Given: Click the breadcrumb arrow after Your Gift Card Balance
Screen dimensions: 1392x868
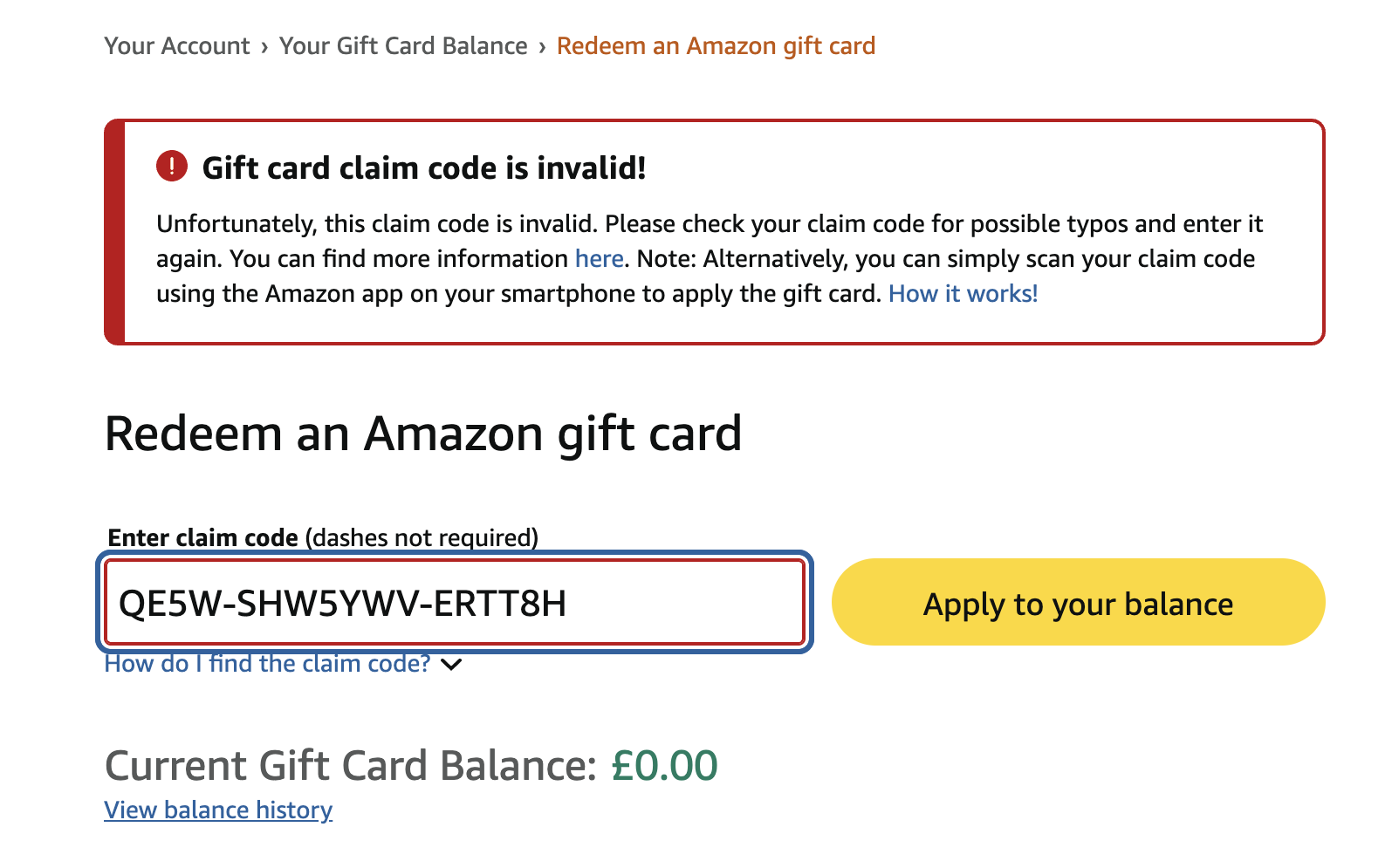Looking at the screenshot, I should click(x=542, y=46).
